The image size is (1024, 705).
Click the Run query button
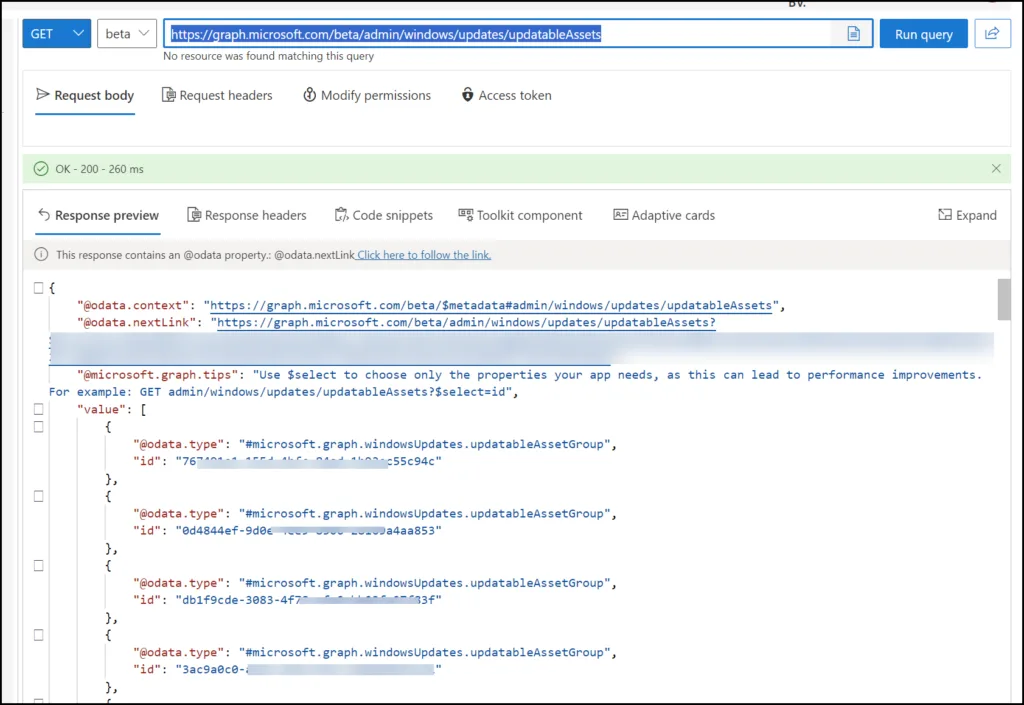923,34
